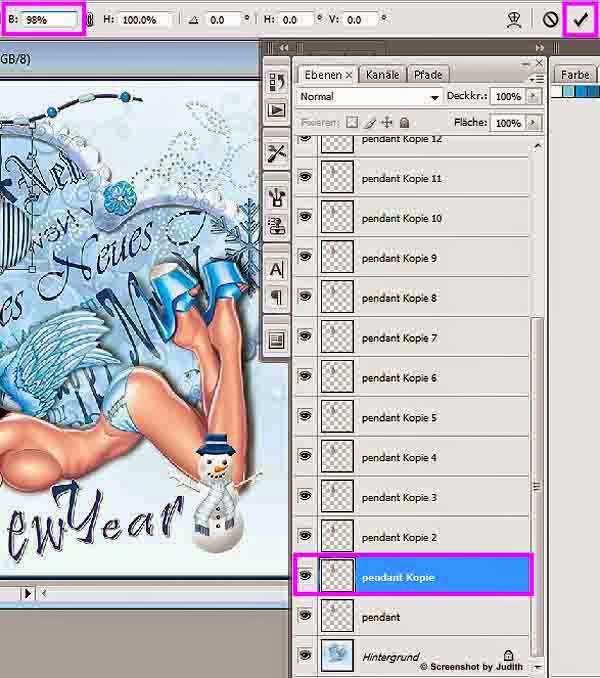Switch to the Pfade tab
The width and height of the screenshot is (600, 678).
(428, 75)
